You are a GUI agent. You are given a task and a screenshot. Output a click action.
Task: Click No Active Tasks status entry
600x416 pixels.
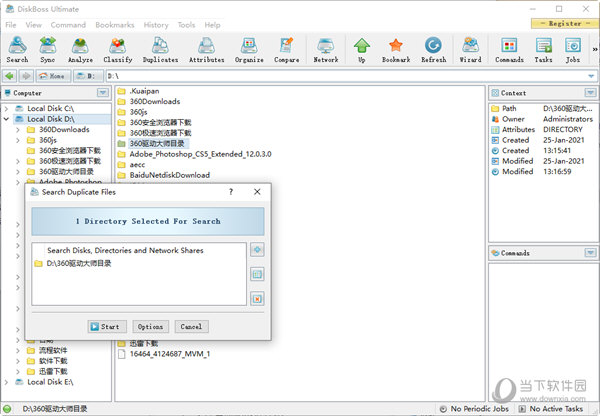(550, 409)
